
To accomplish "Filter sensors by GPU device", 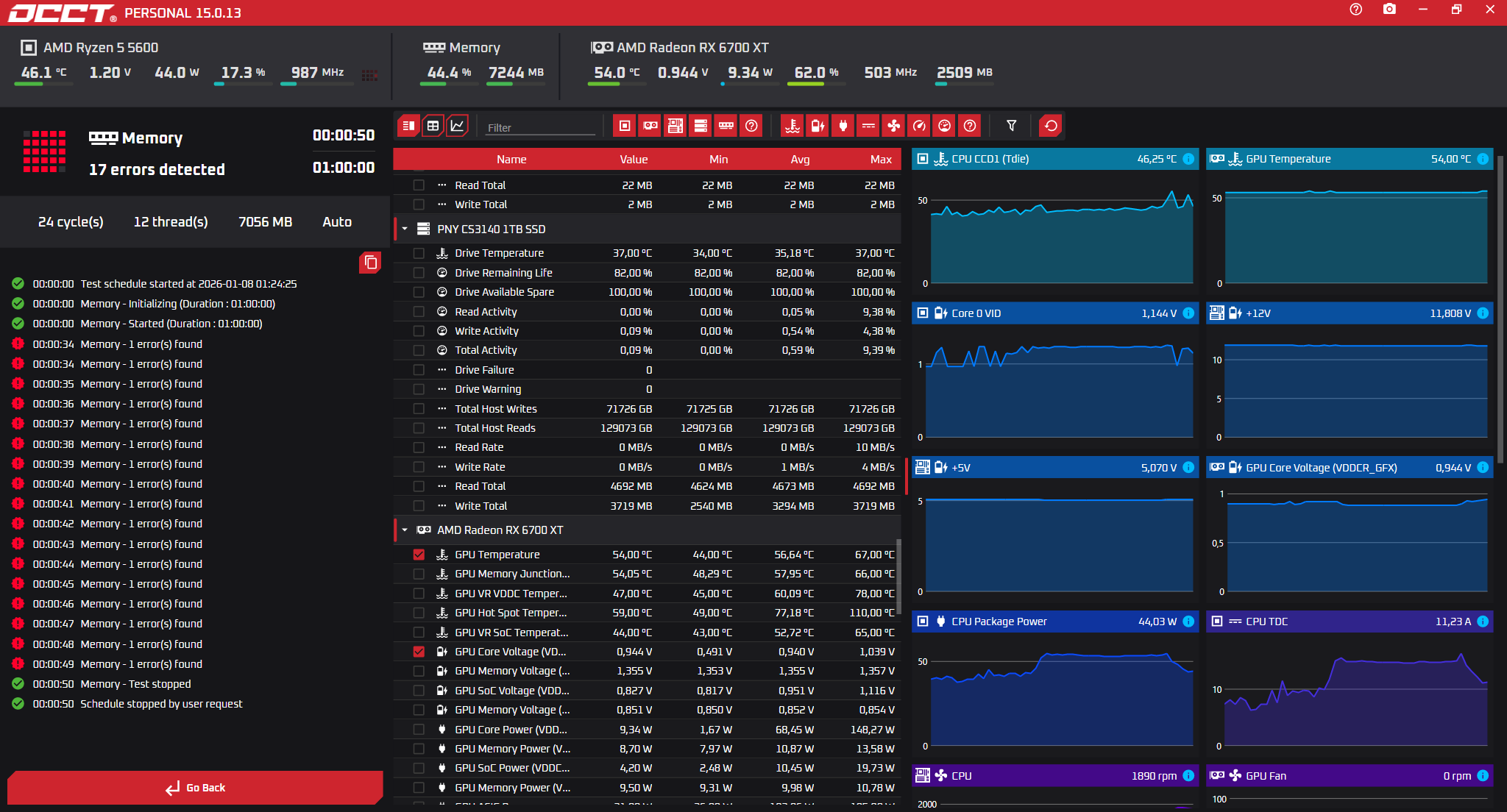I will 650,126.
